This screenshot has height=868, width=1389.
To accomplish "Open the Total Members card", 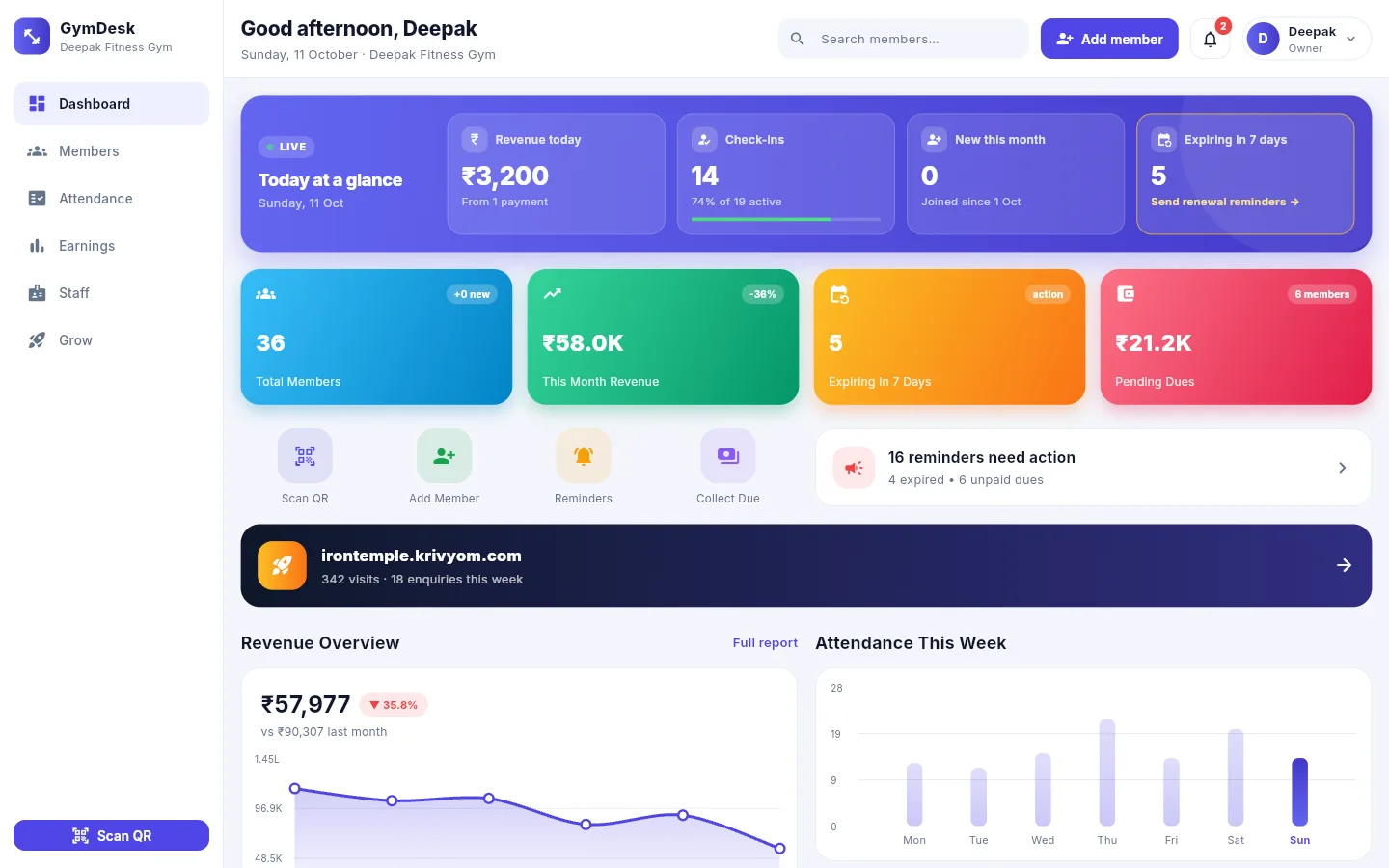I will (x=376, y=337).
